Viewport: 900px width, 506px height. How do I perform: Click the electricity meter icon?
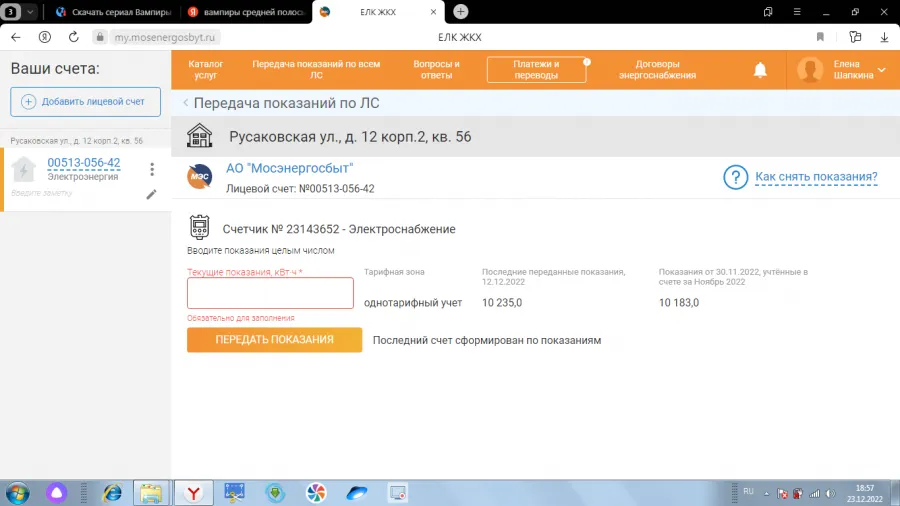[x=199, y=227]
